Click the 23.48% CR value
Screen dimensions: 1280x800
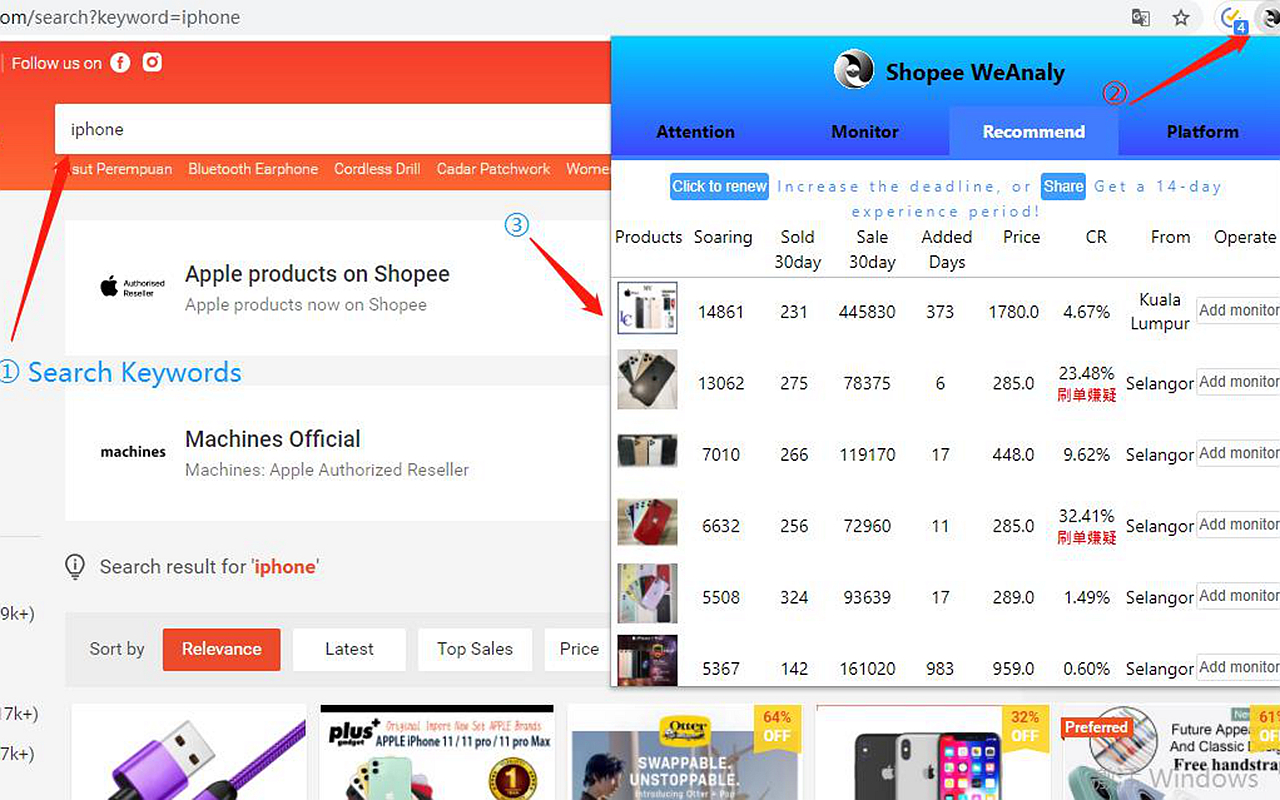1086,373
